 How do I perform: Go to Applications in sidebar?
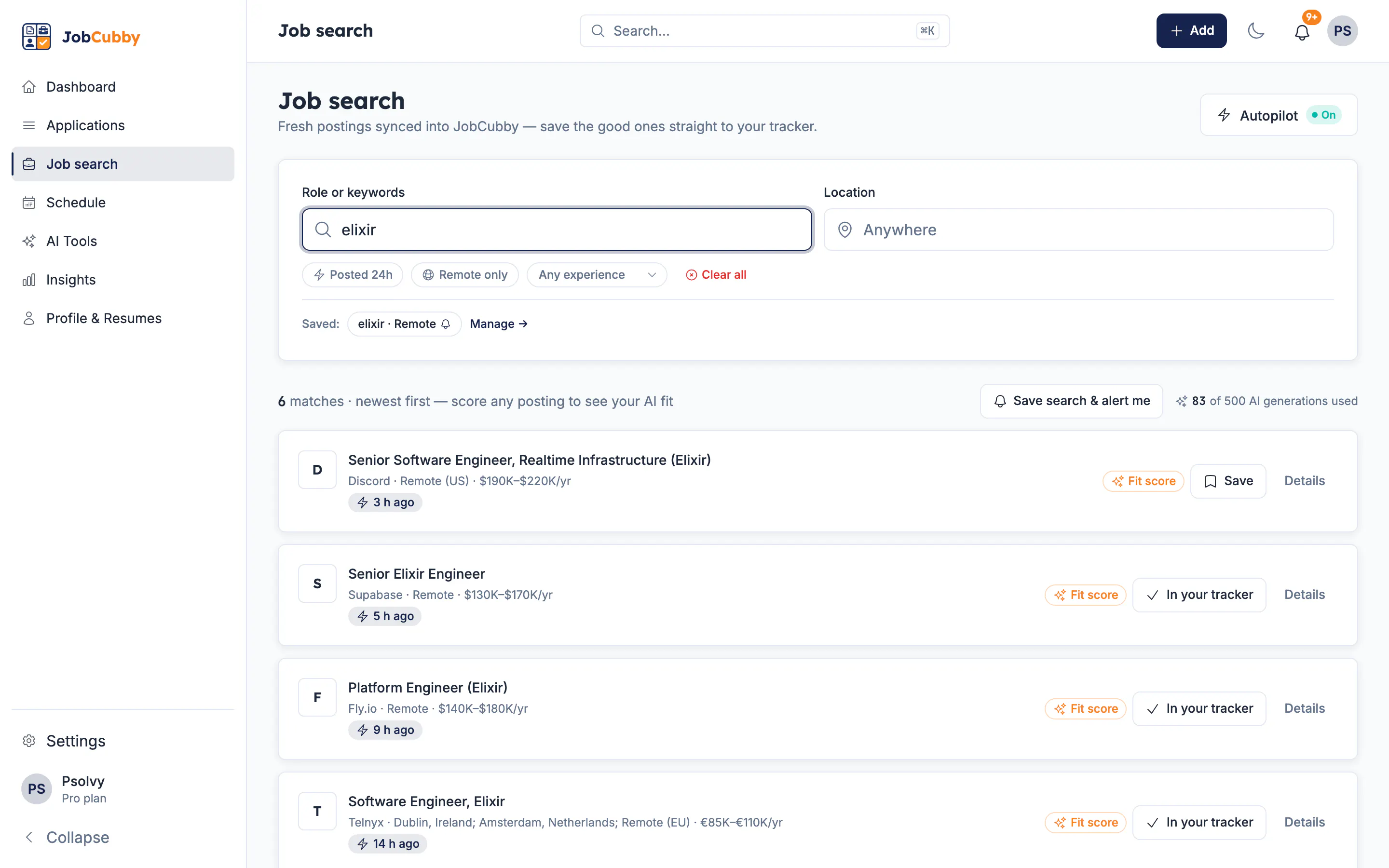click(x=123, y=125)
